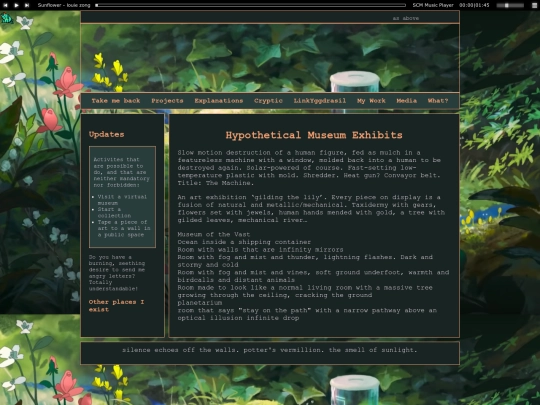Adjust the music player volume slider
This screenshot has width=540, height=405.
click(510, 5)
